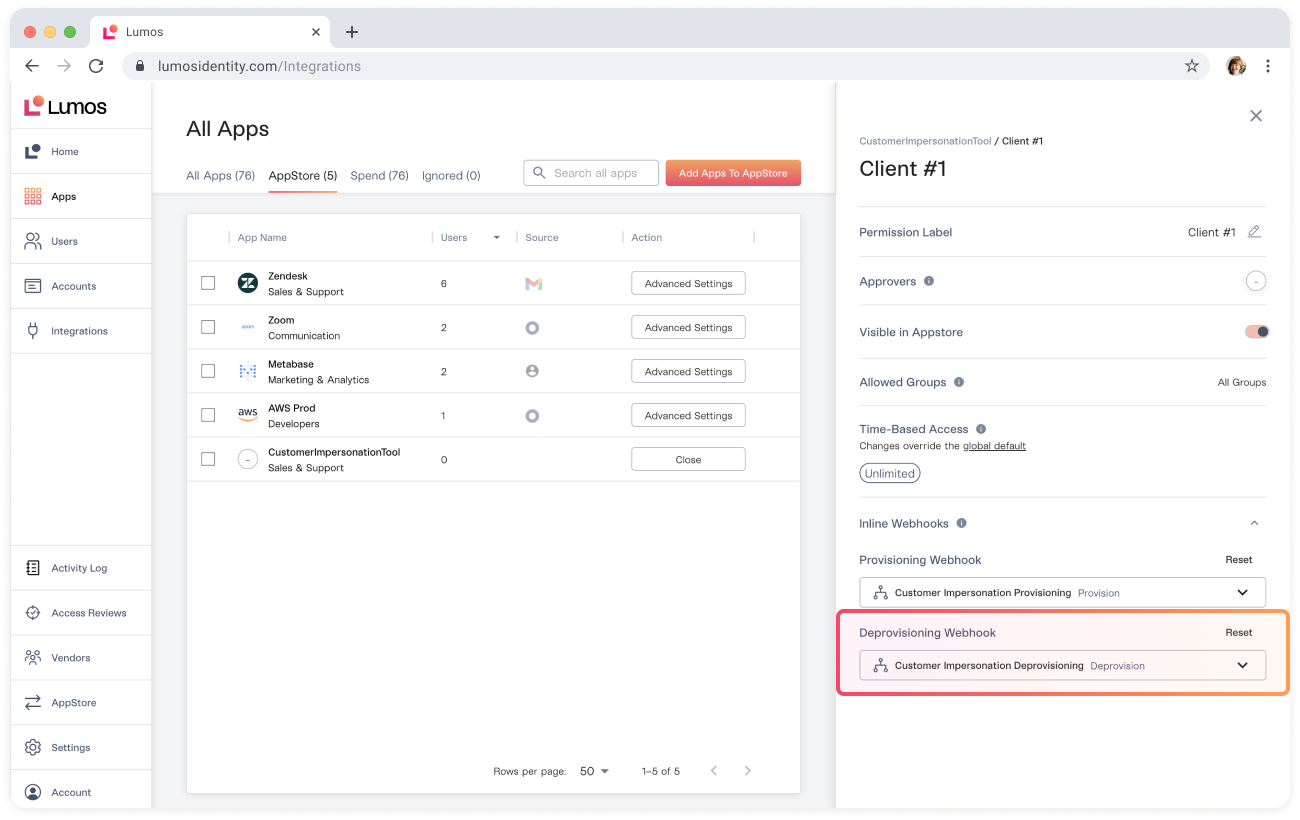1300x820 pixels.
Task: Change rows per page dropdown
Action: coord(594,771)
